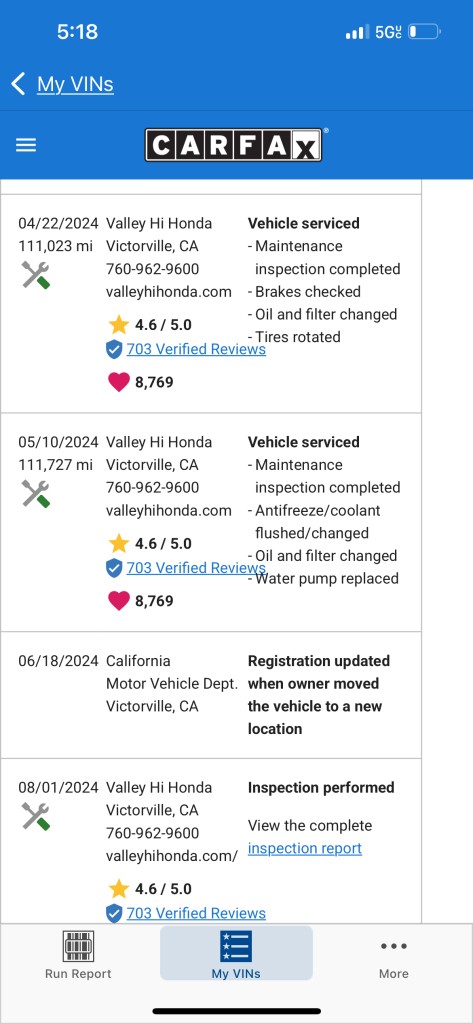
Task: View the complete inspection report link
Action: tap(304, 848)
